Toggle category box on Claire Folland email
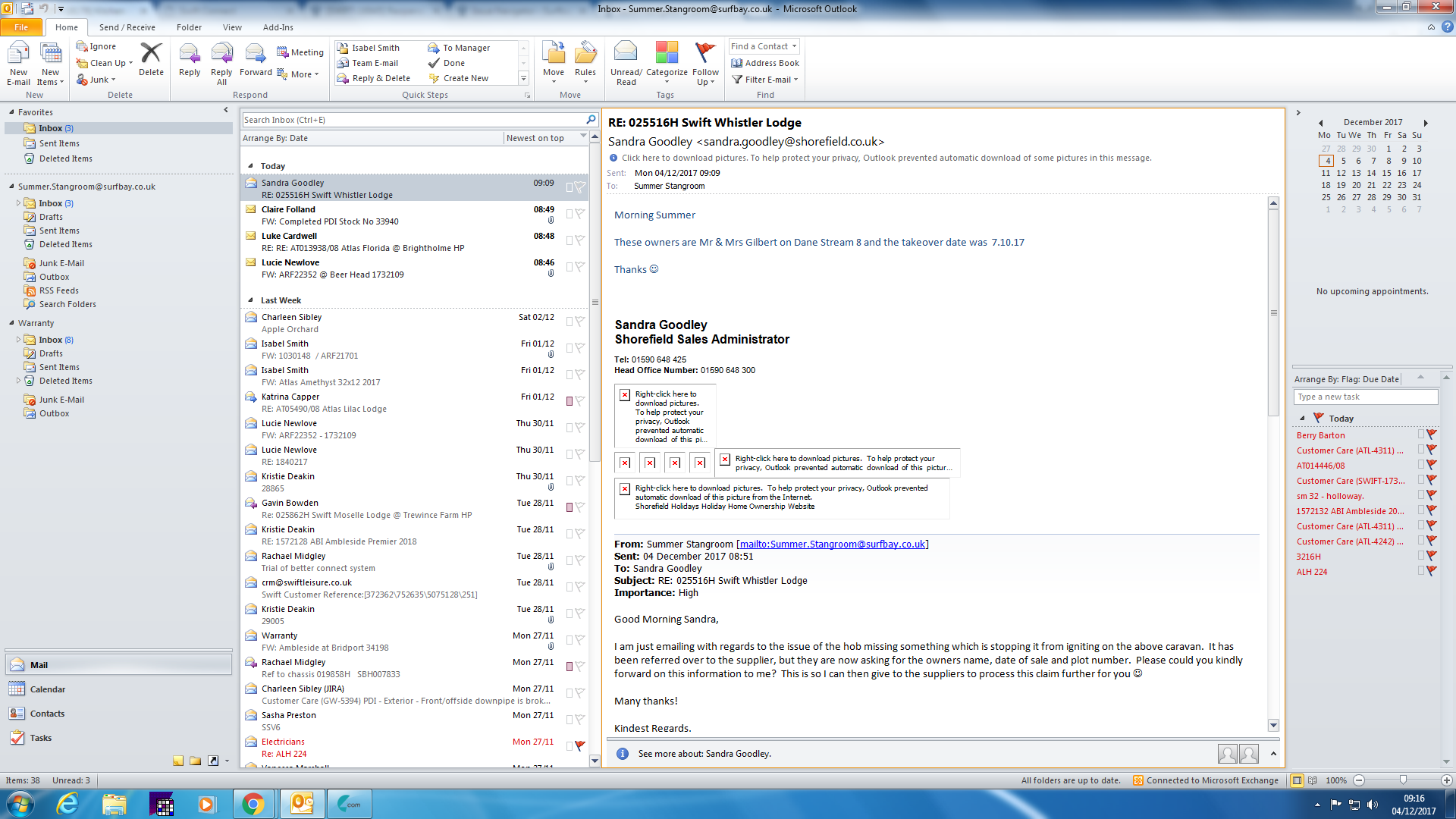The height and width of the screenshot is (819, 1456). point(570,215)
